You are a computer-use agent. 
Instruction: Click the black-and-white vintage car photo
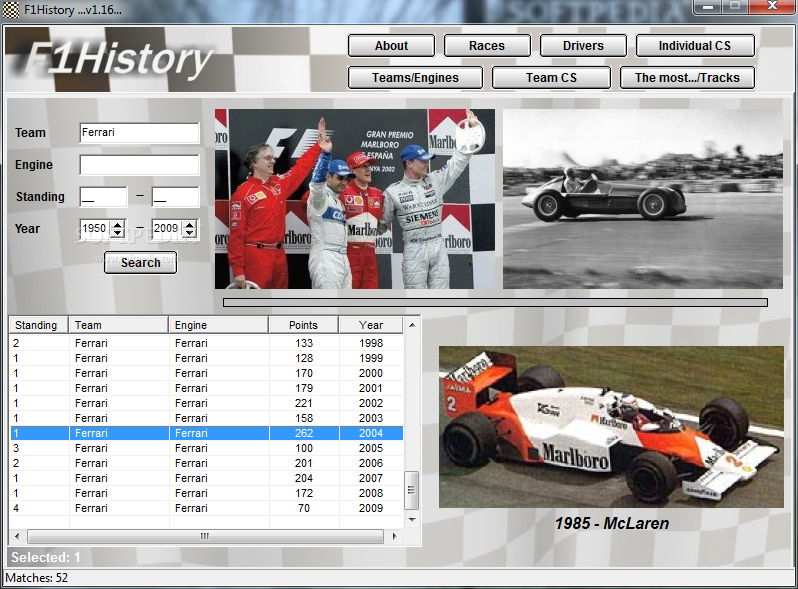point(643,199)
